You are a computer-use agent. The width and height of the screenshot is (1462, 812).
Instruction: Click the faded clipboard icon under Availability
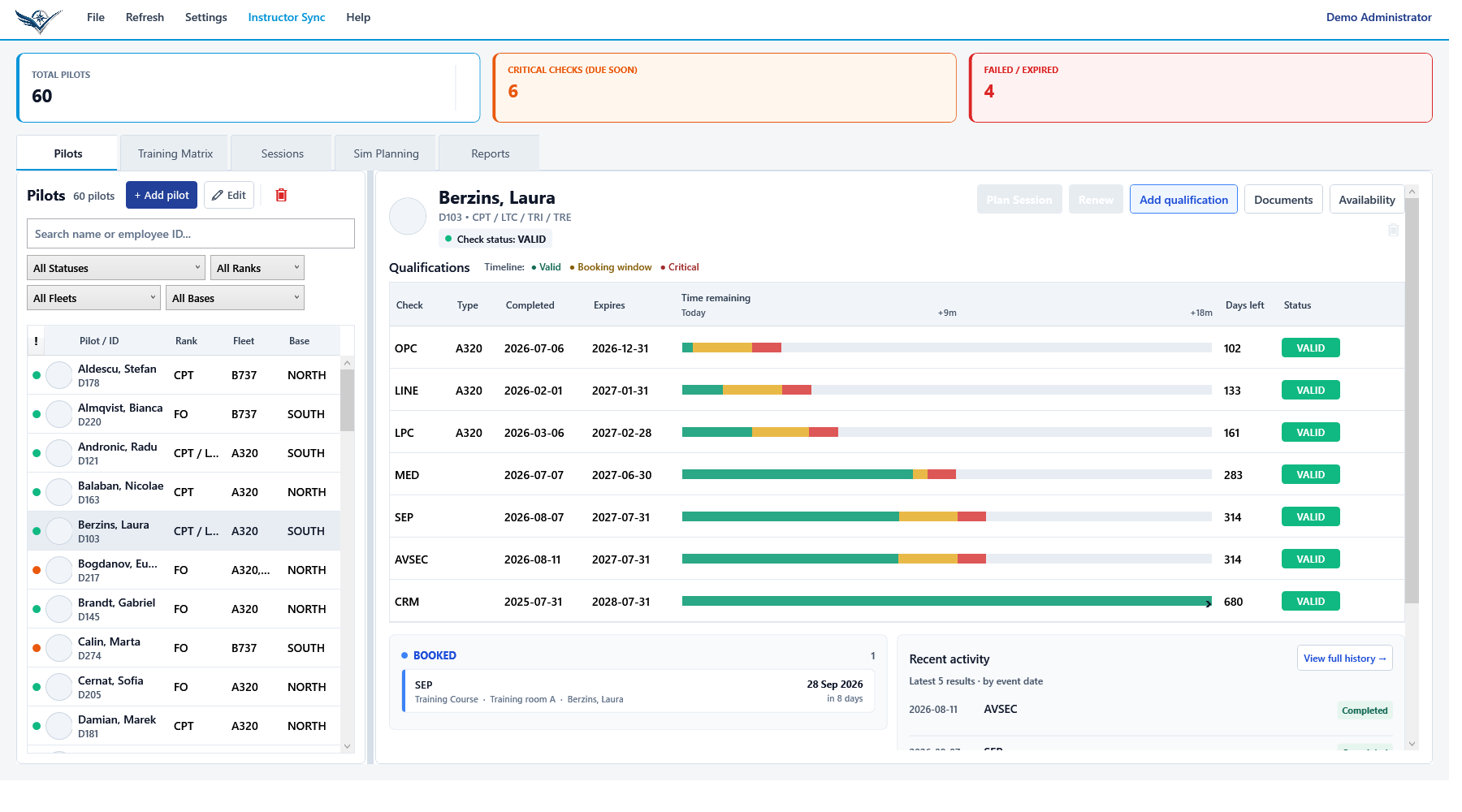[x=1393, y=230]
